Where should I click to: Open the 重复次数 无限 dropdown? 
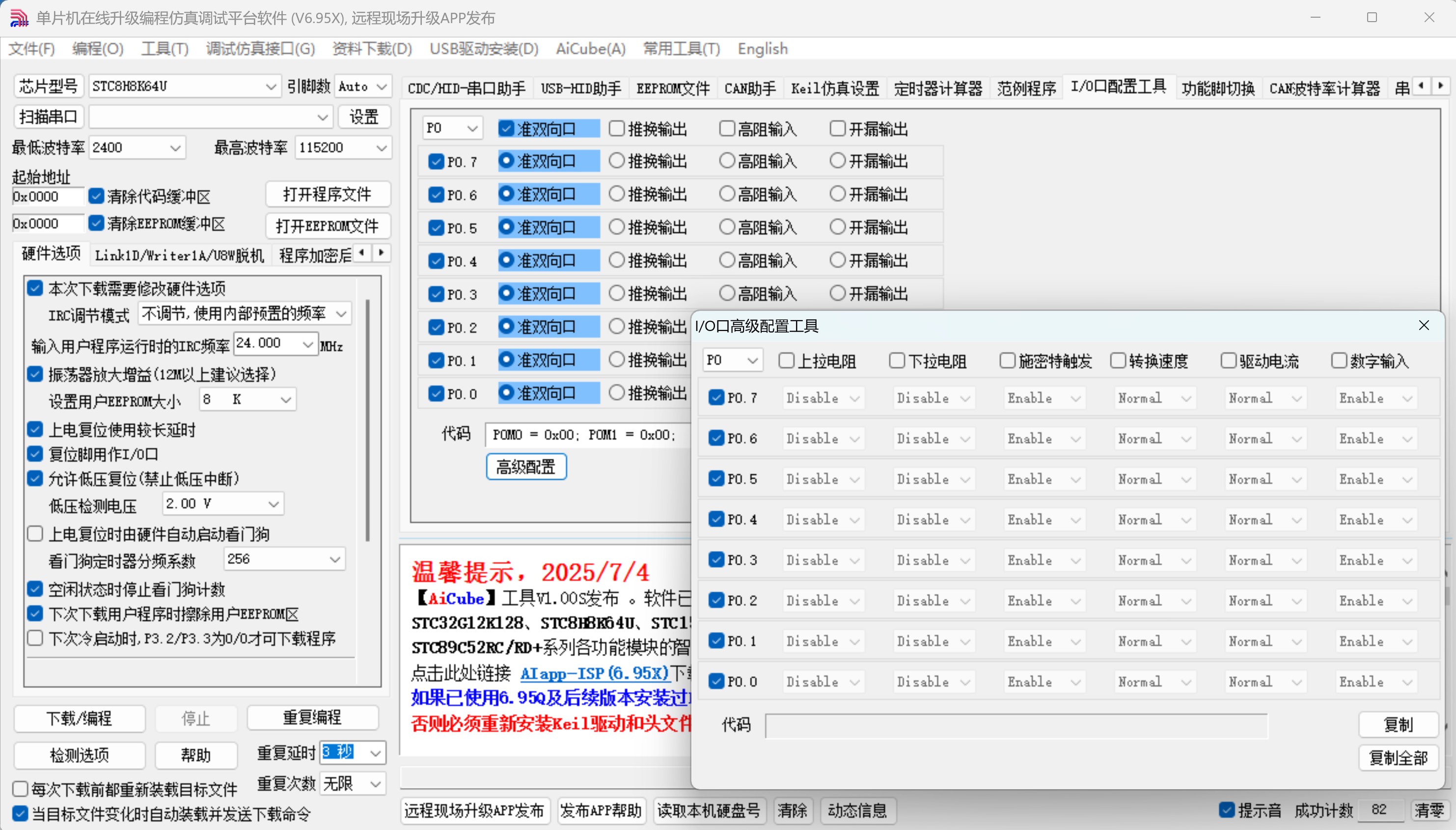(x=375, y=784)
